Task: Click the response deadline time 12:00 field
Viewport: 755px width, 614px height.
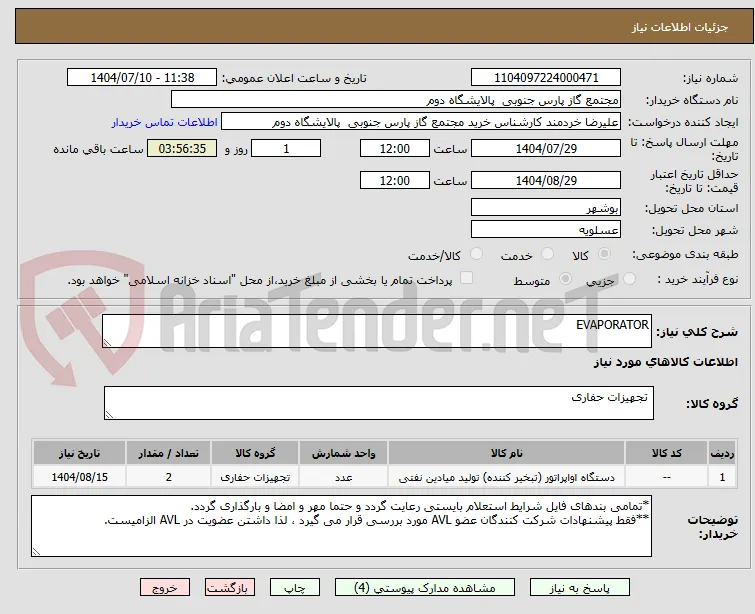Action: coord(394,148)
